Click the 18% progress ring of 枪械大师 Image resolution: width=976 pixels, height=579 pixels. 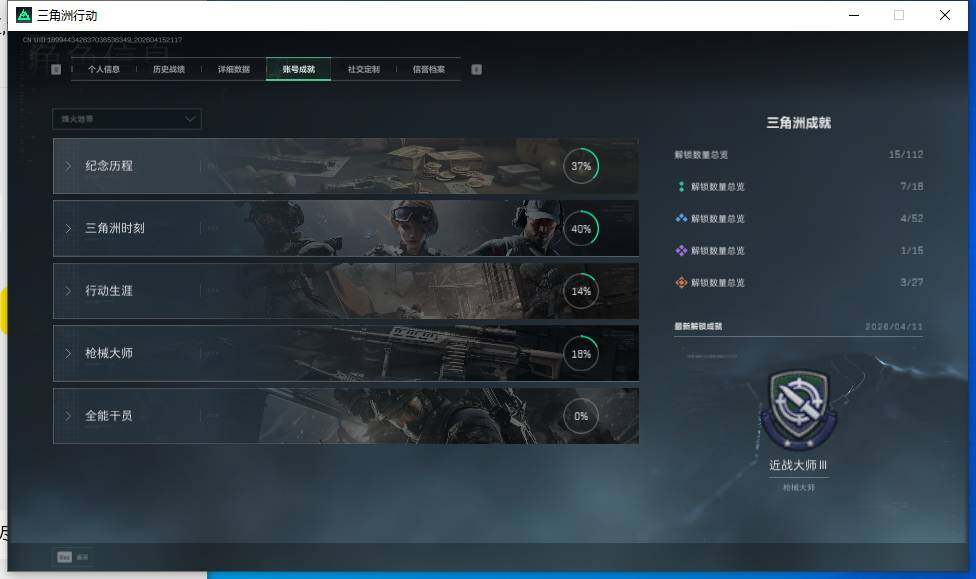[x=581, y=353]
